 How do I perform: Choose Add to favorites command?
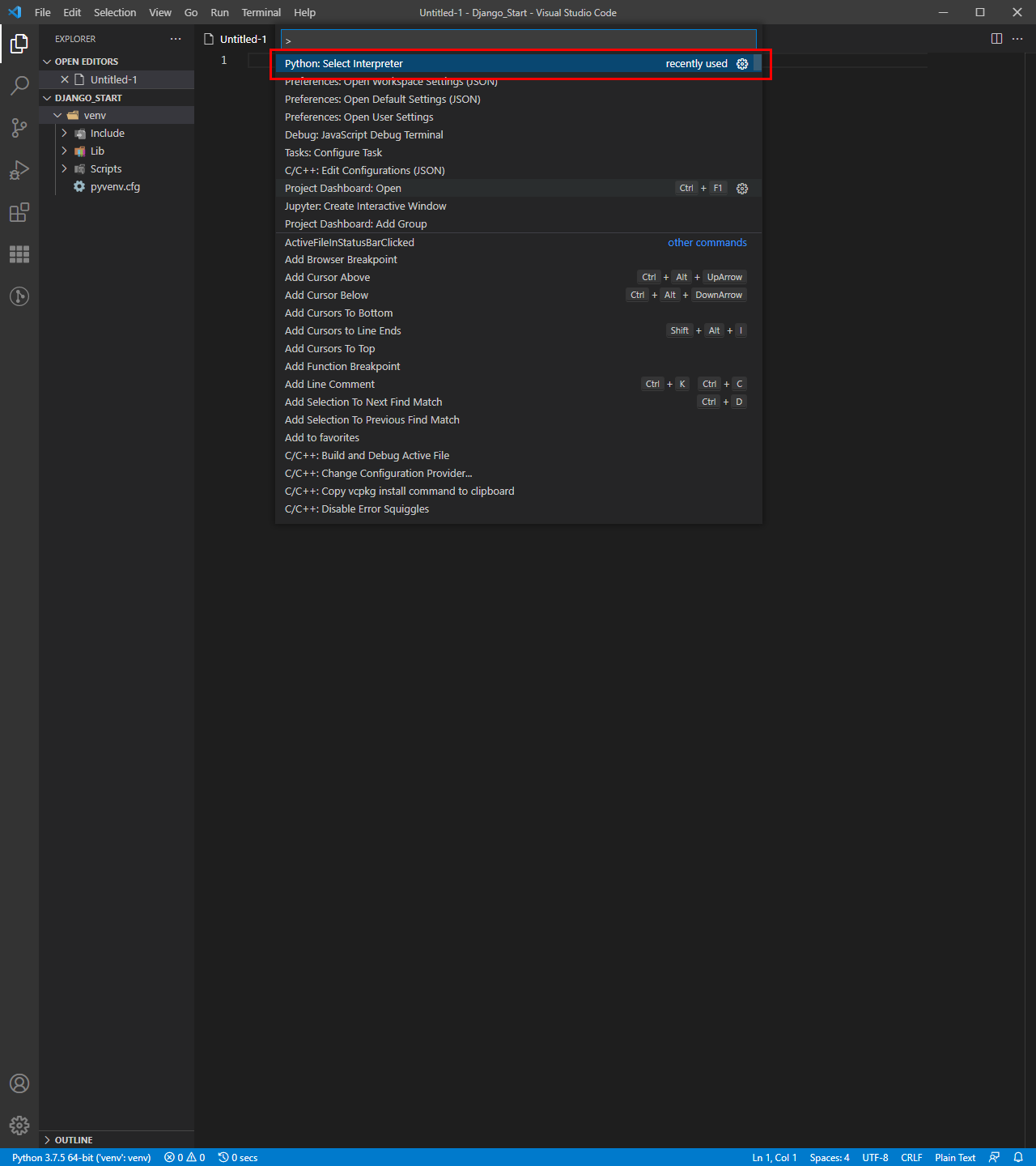[x=519, y=438]
